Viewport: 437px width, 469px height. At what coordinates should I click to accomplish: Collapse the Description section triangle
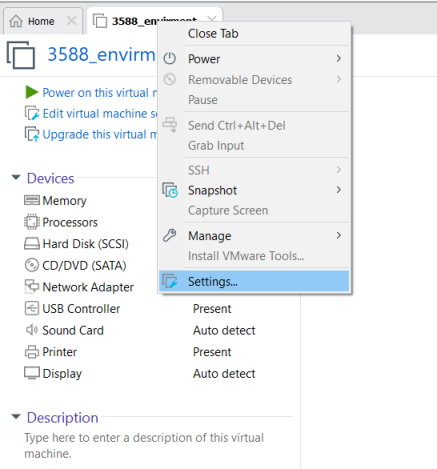pyautogui.click(x=16, y=417)
